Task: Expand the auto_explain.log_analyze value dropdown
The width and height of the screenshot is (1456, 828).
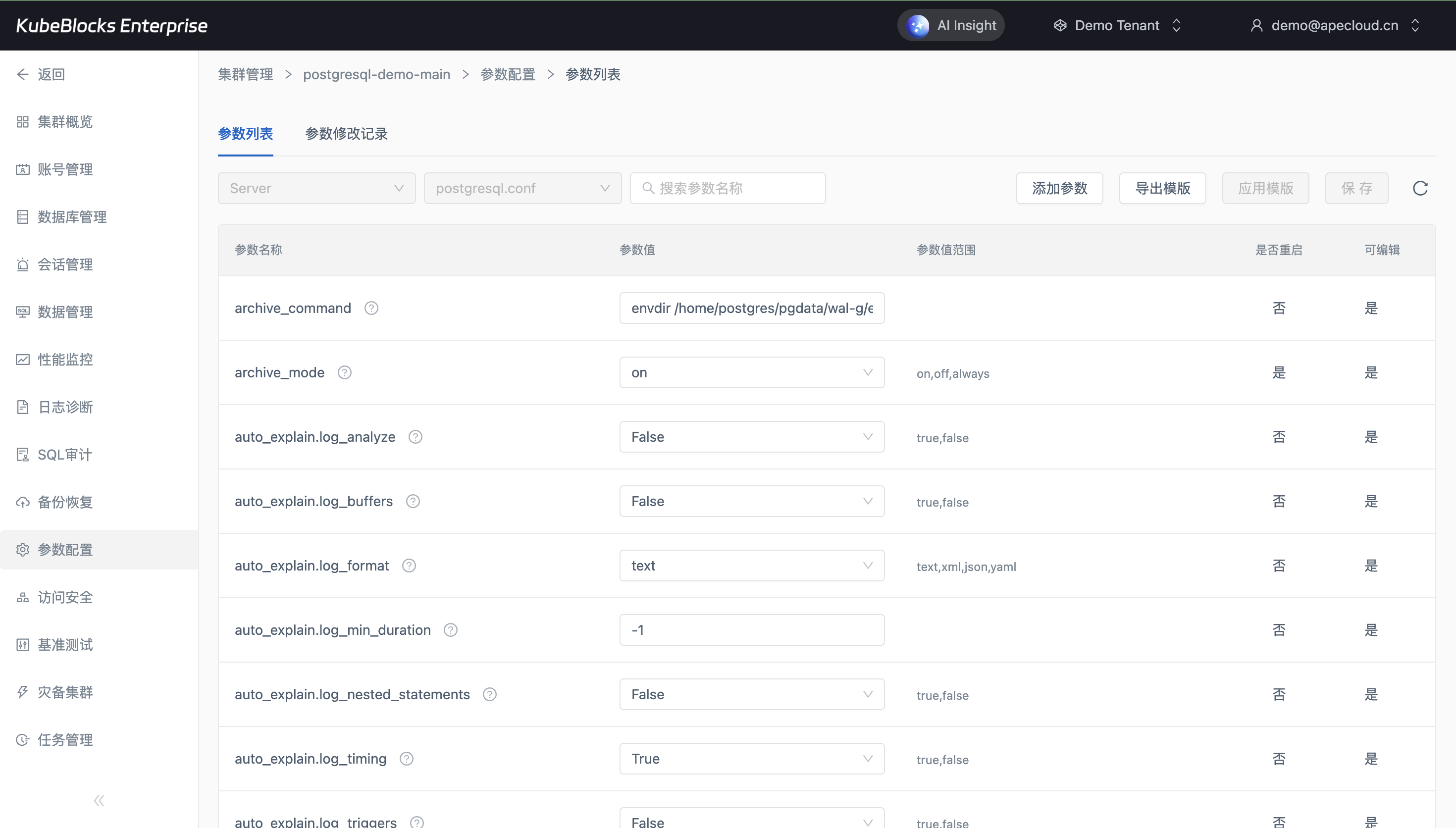Action: pos(751,437)
